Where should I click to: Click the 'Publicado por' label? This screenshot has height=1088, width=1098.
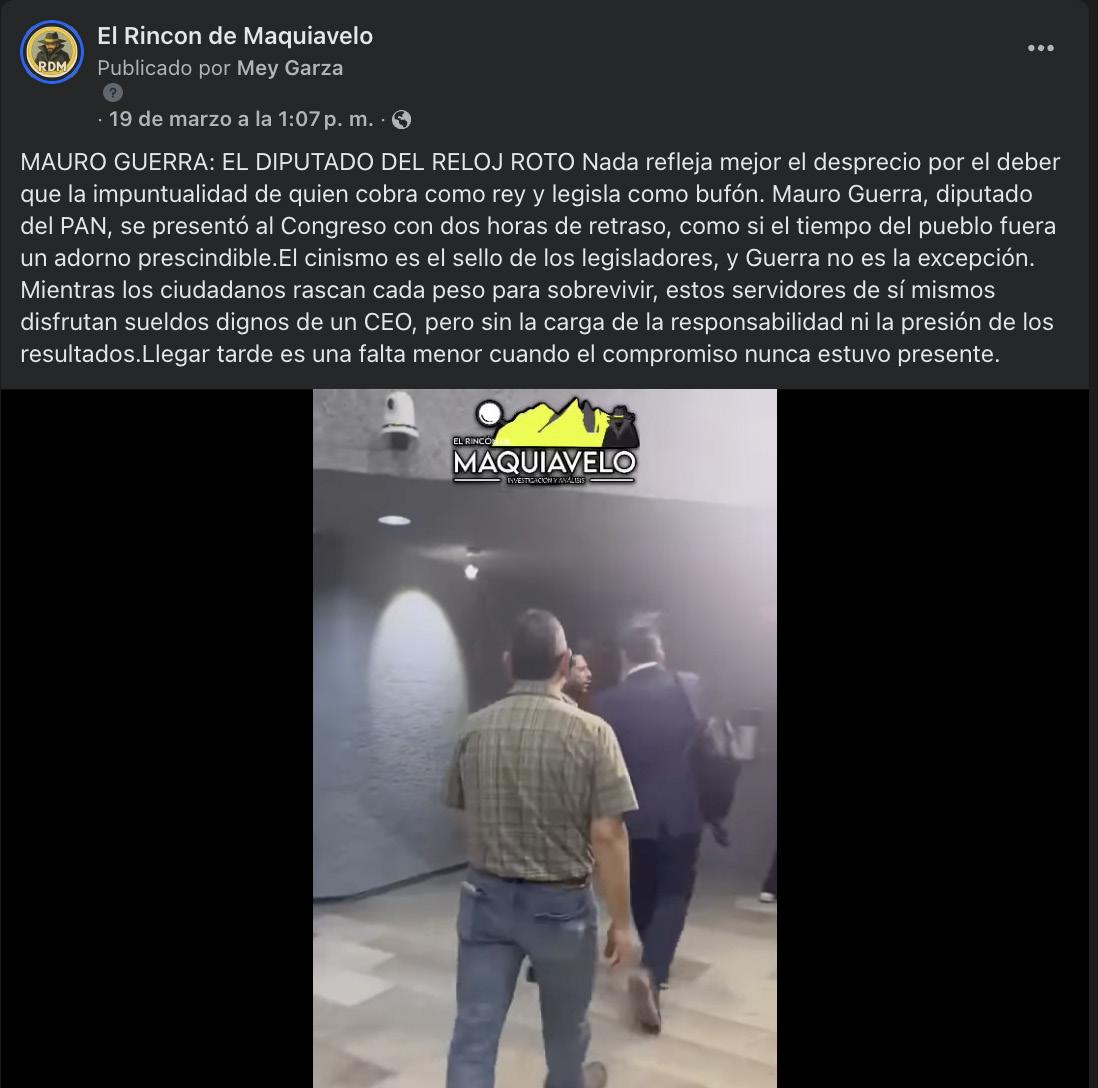pyautogui.click(x=164, y=68)
